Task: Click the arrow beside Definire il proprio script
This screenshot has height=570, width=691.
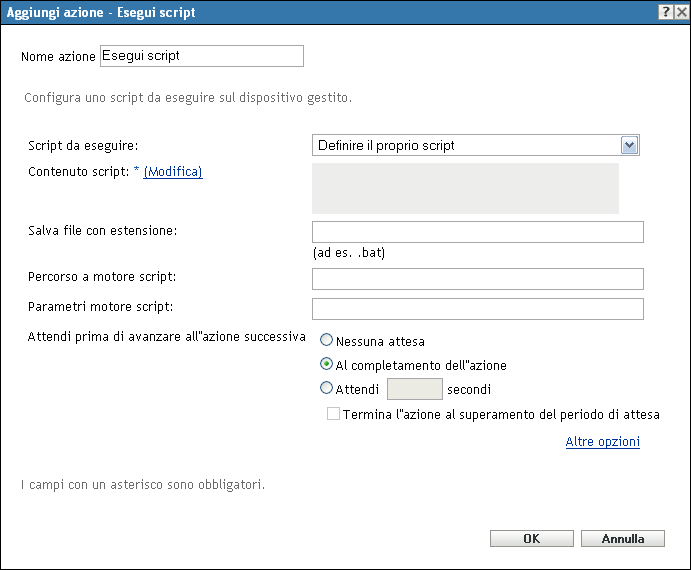Action: click(x=629, y=146)
